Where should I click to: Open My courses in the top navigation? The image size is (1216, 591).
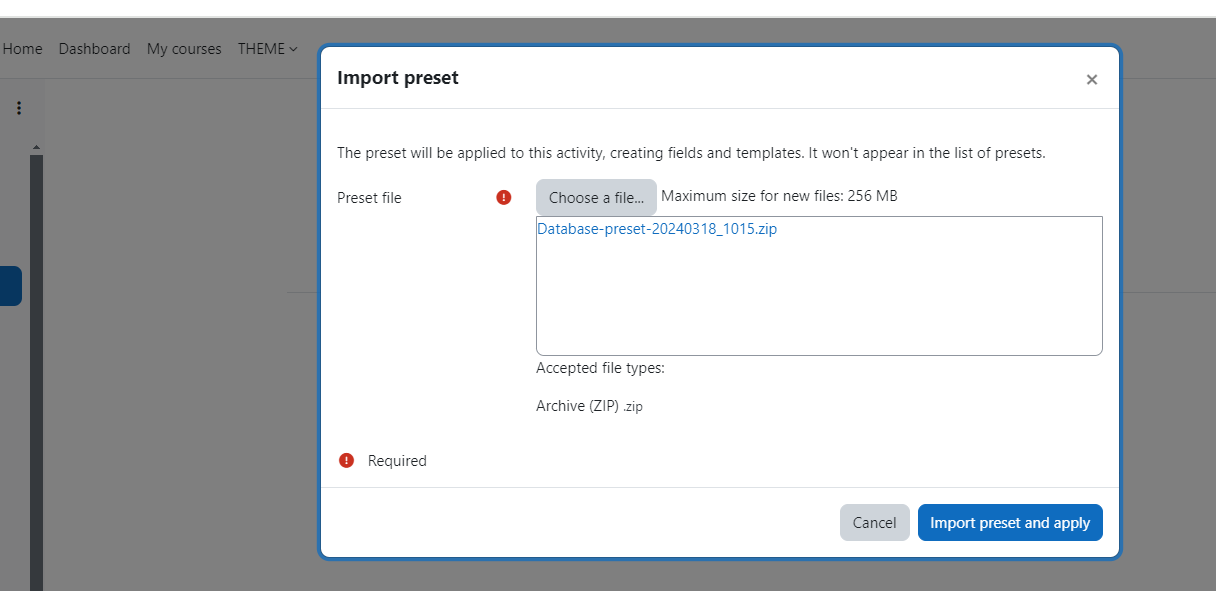[x=184, y=48]
